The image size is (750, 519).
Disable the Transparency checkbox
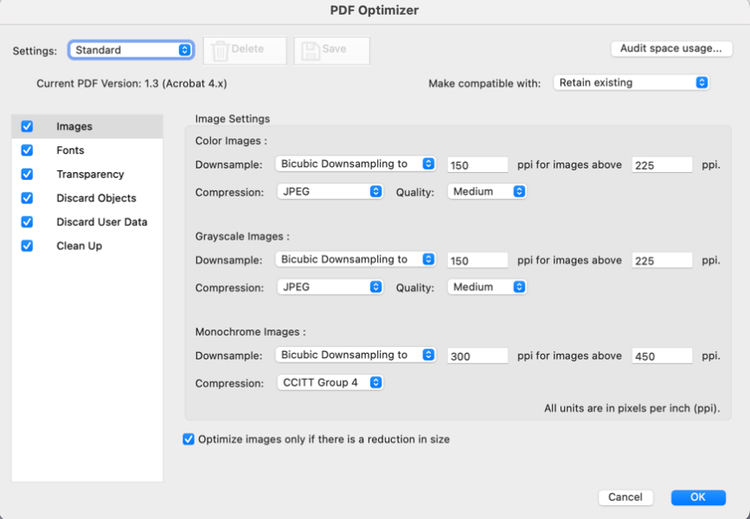27,174
